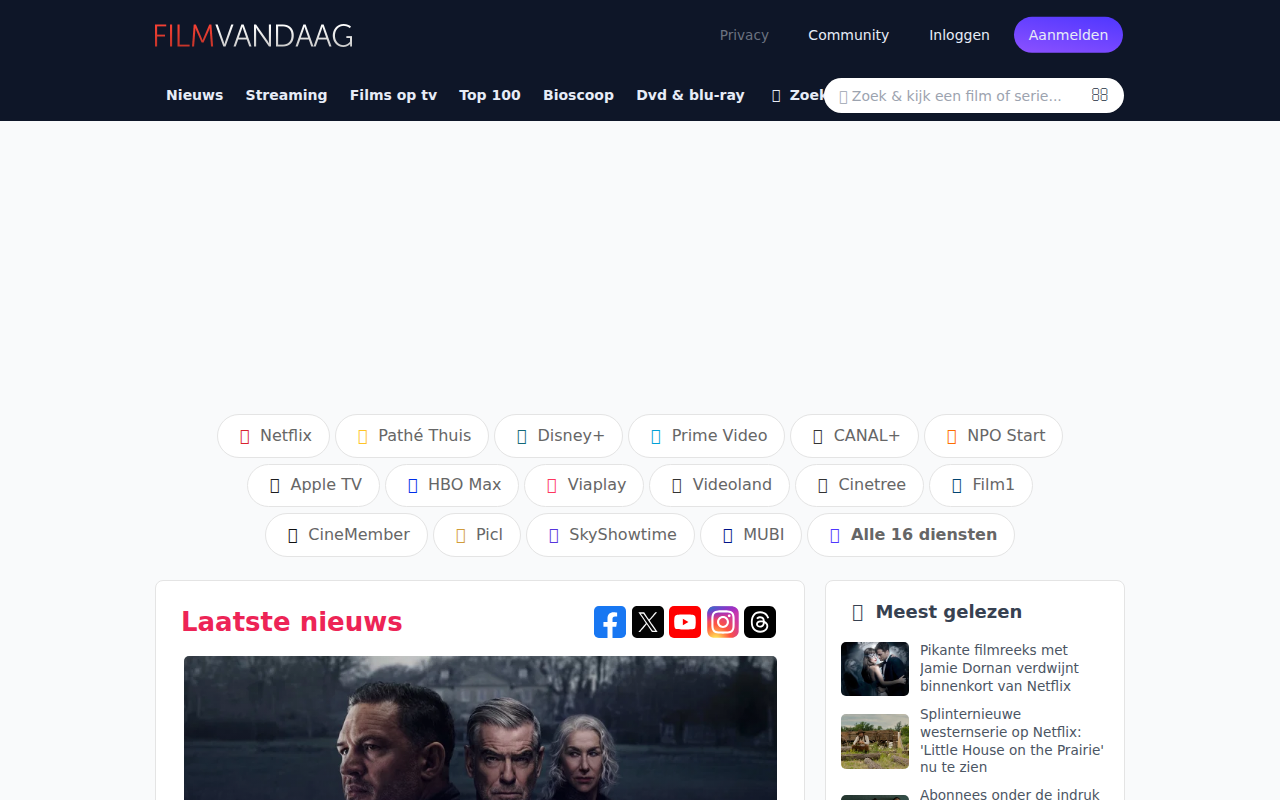Select the Pathé Thuis service chip
This screenshot has width=1280, height=800.
point(412,436)
